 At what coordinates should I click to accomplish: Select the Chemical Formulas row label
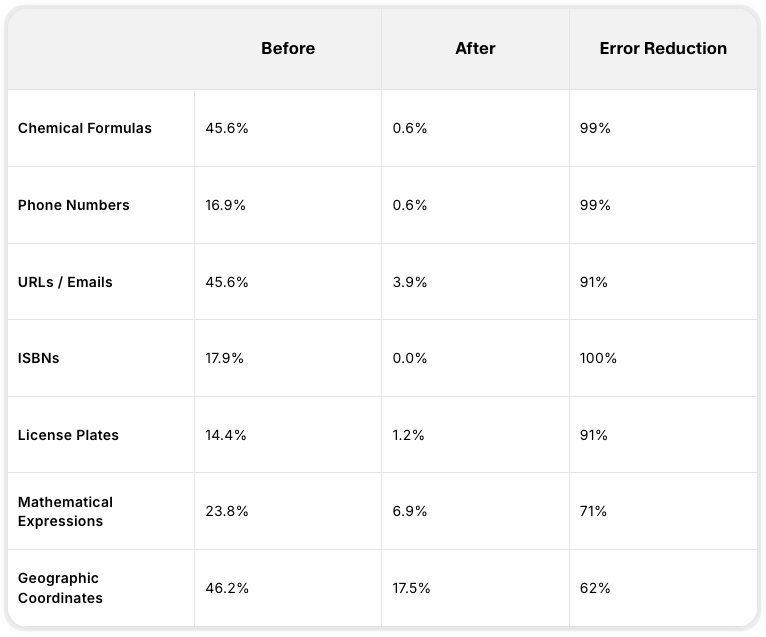(85, 128)
